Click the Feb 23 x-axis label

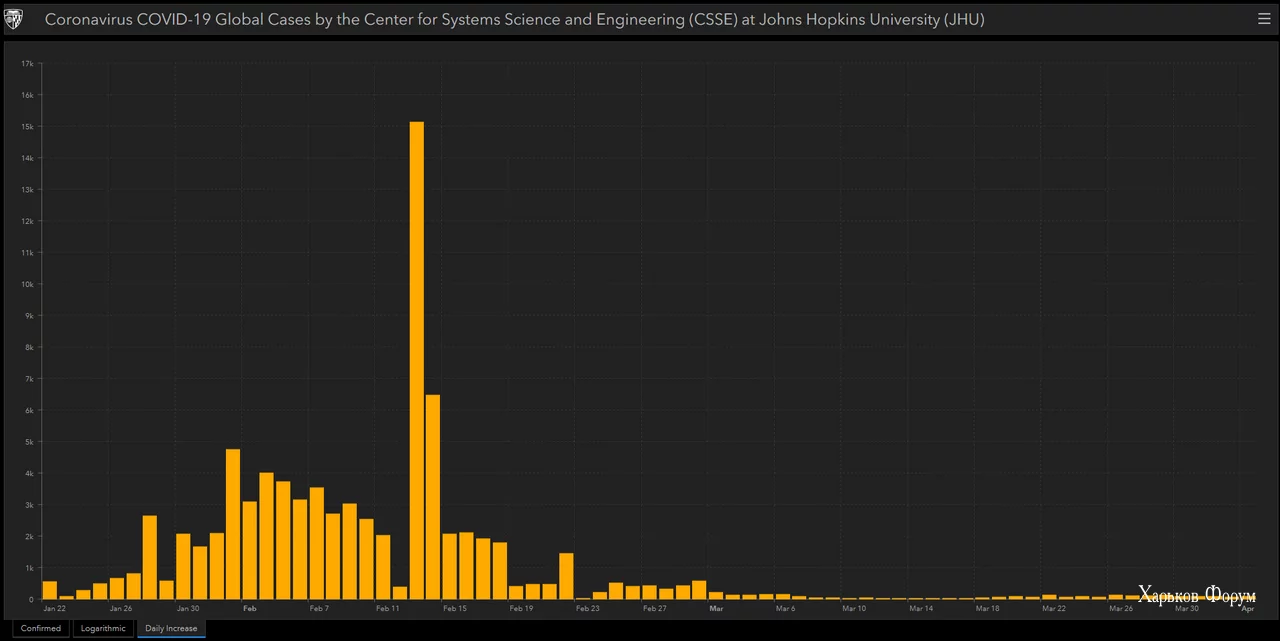588,608
